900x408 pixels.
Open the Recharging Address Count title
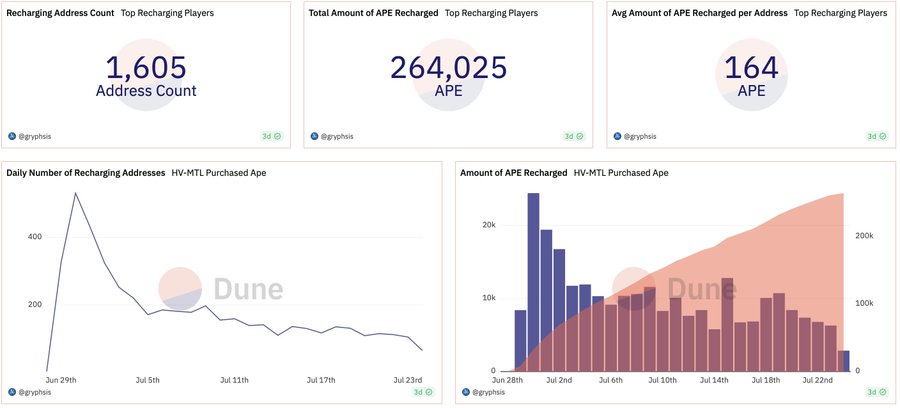tap(60, 13)
